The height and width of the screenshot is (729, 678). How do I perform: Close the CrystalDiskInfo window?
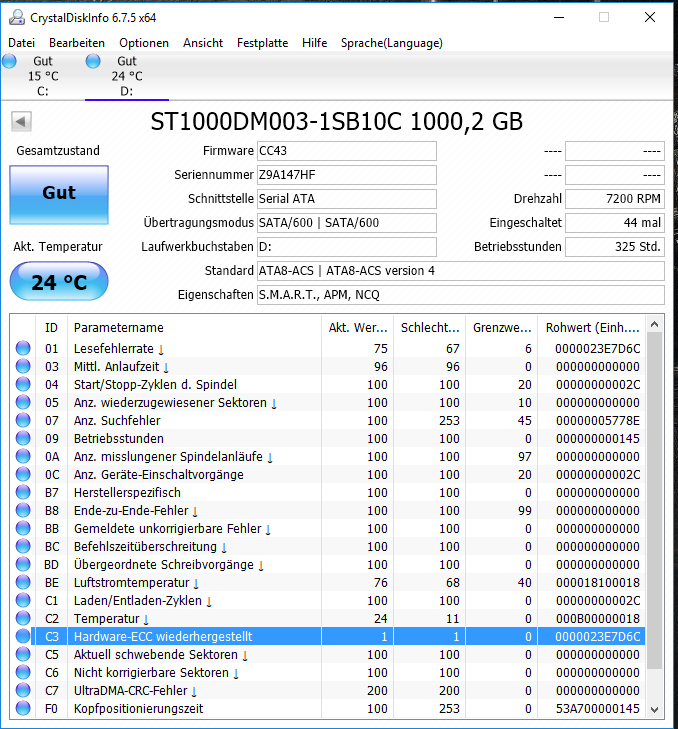point(650,18)
